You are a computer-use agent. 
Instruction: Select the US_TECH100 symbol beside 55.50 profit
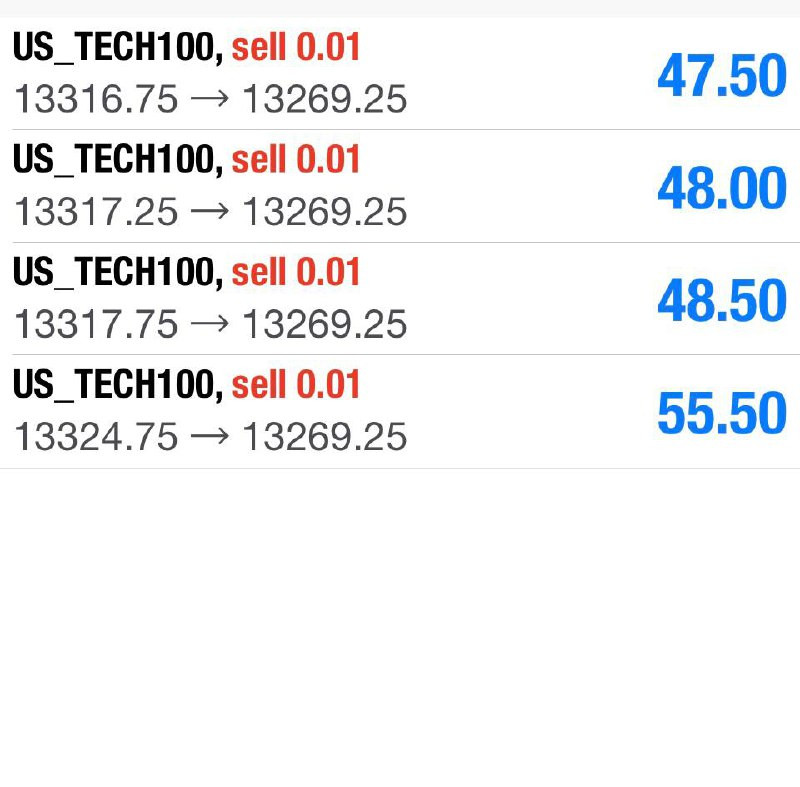pos(118,385)
